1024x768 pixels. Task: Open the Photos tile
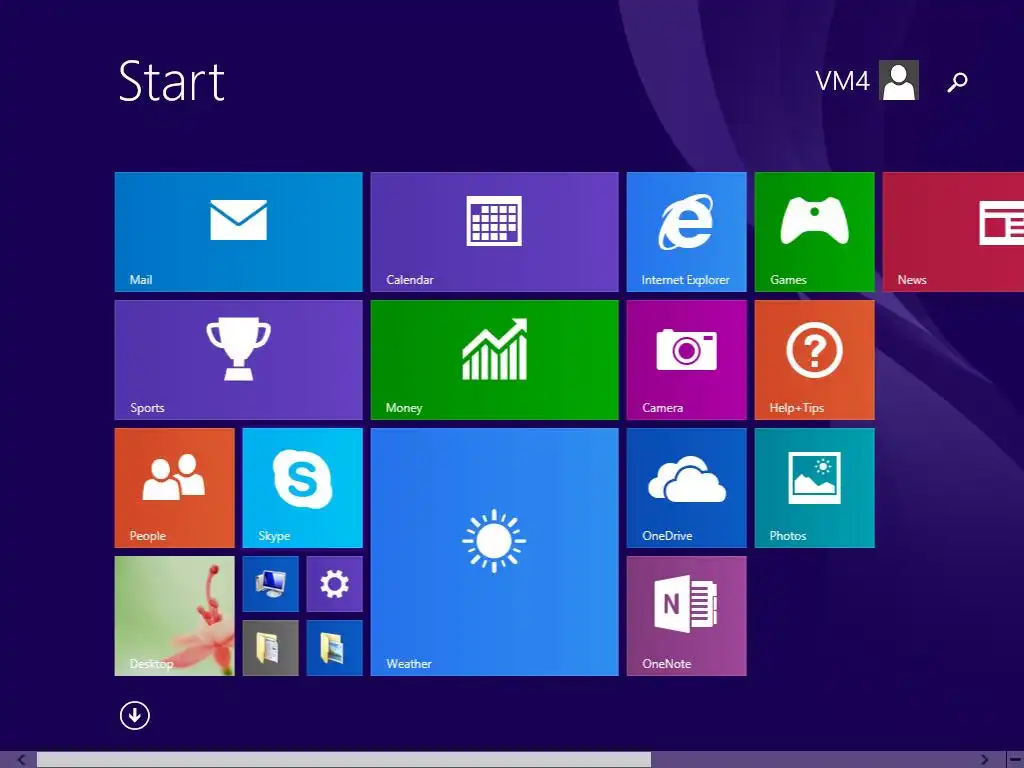tap(814, 488)
